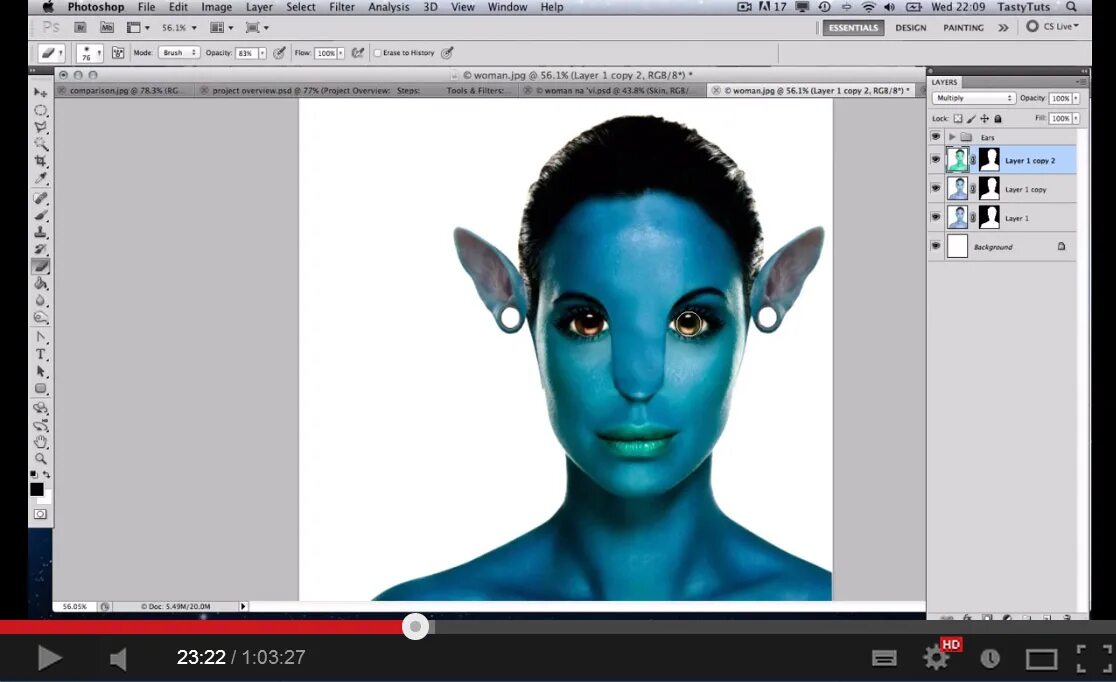This screenshot has width=1116, height=682.
Task: Toggle lock all for layer
Action: [x=998, y=119]
